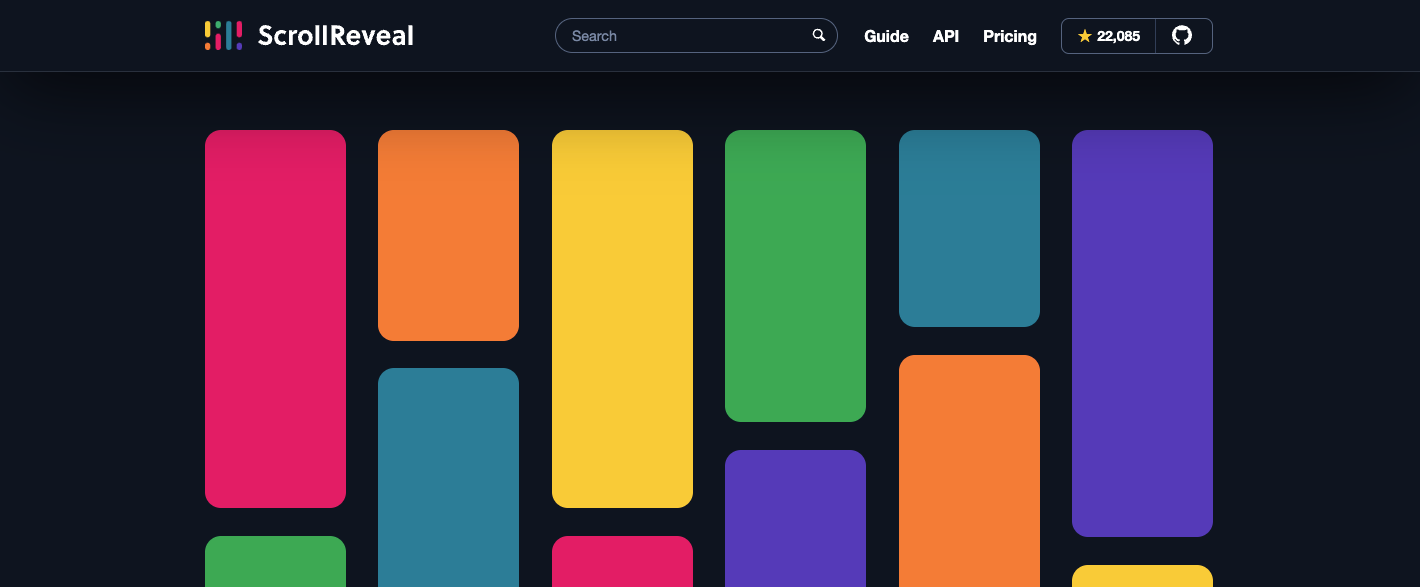1420x587 pixels.
Task: Go to the API section
Action: tap(946, 36)
